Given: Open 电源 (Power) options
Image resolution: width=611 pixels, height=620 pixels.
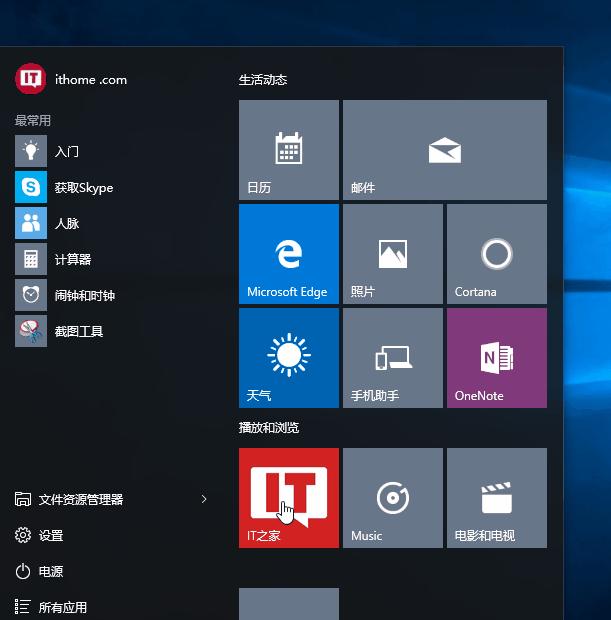Looking at the screenshot, I should 51,571.
